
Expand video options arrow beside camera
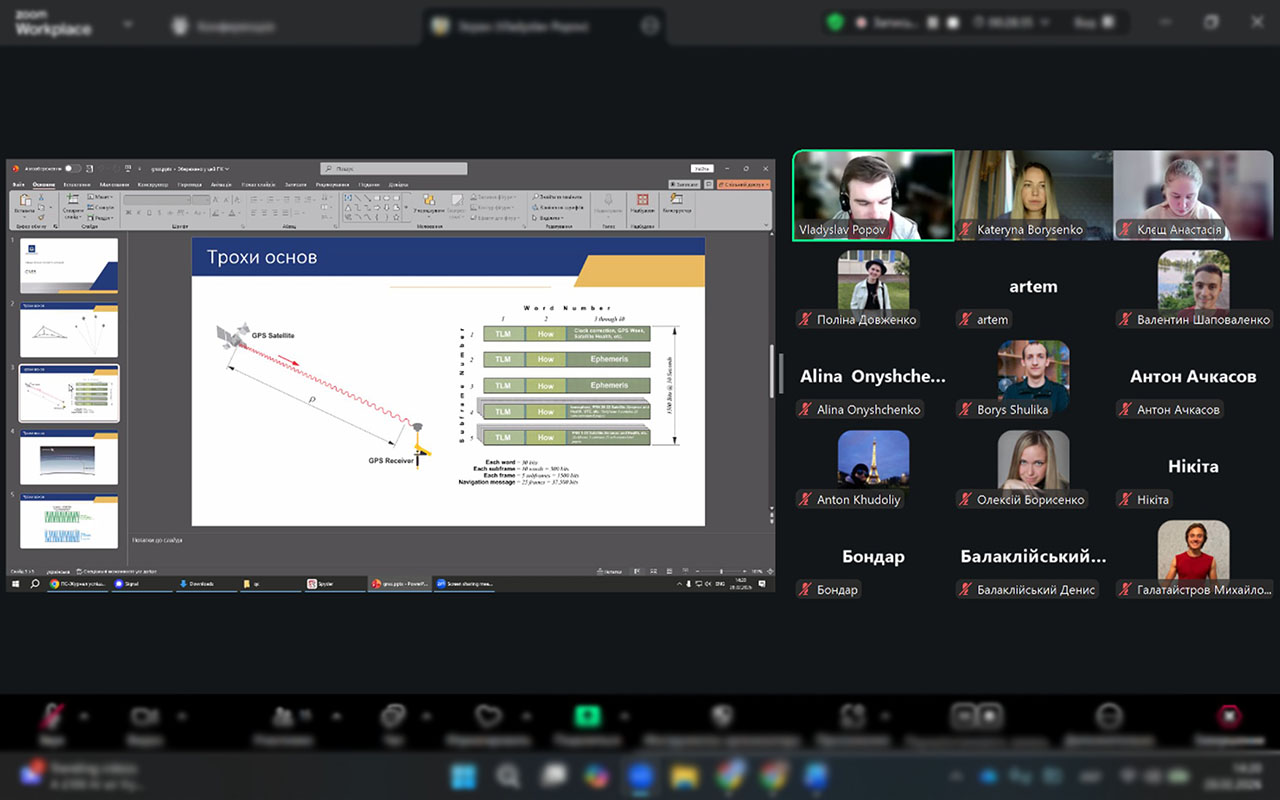click(182, 716)
